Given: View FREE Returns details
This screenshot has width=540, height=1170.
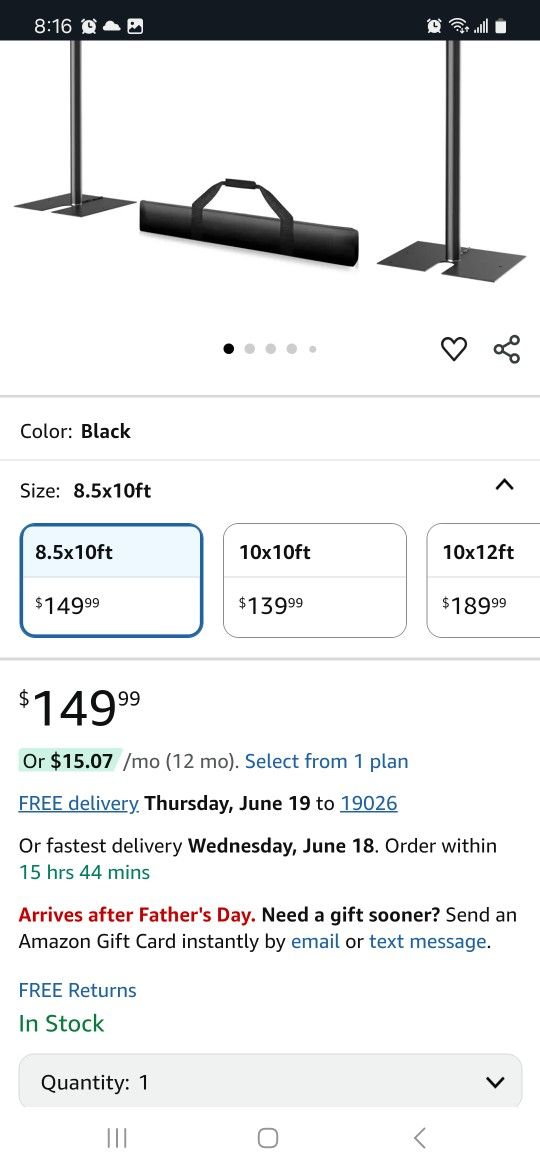Looking at the screenshot, I should (78, 990).
